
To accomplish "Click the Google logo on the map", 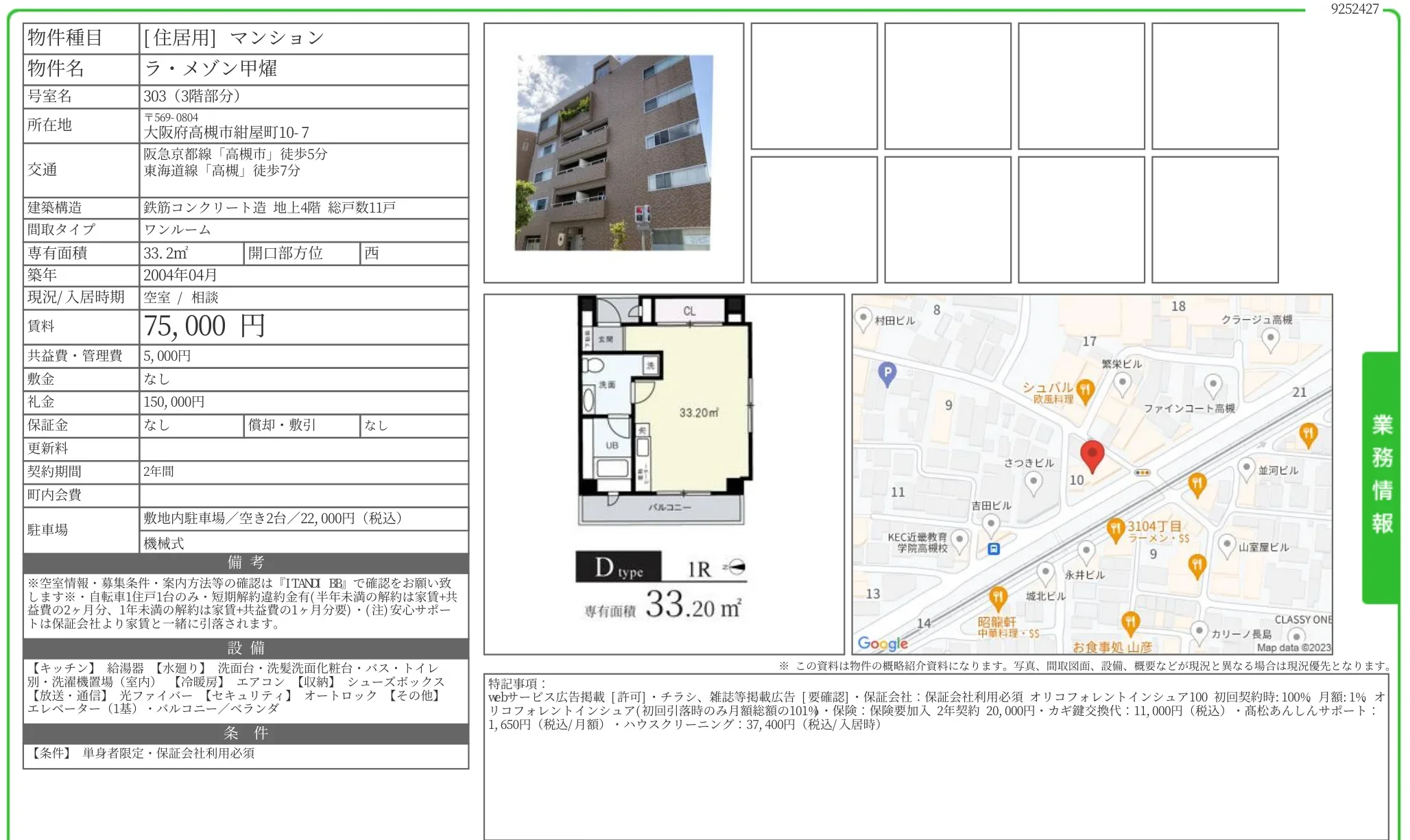I will 883,643.
